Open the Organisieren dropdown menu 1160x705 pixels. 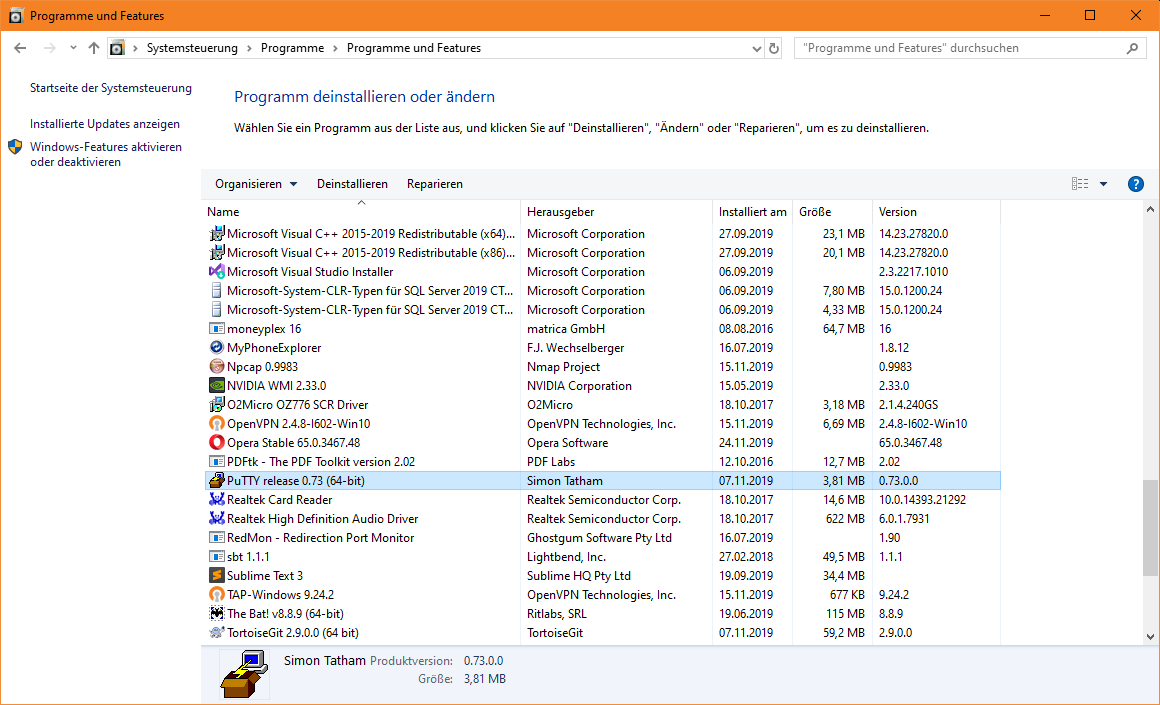pos(254,183)
